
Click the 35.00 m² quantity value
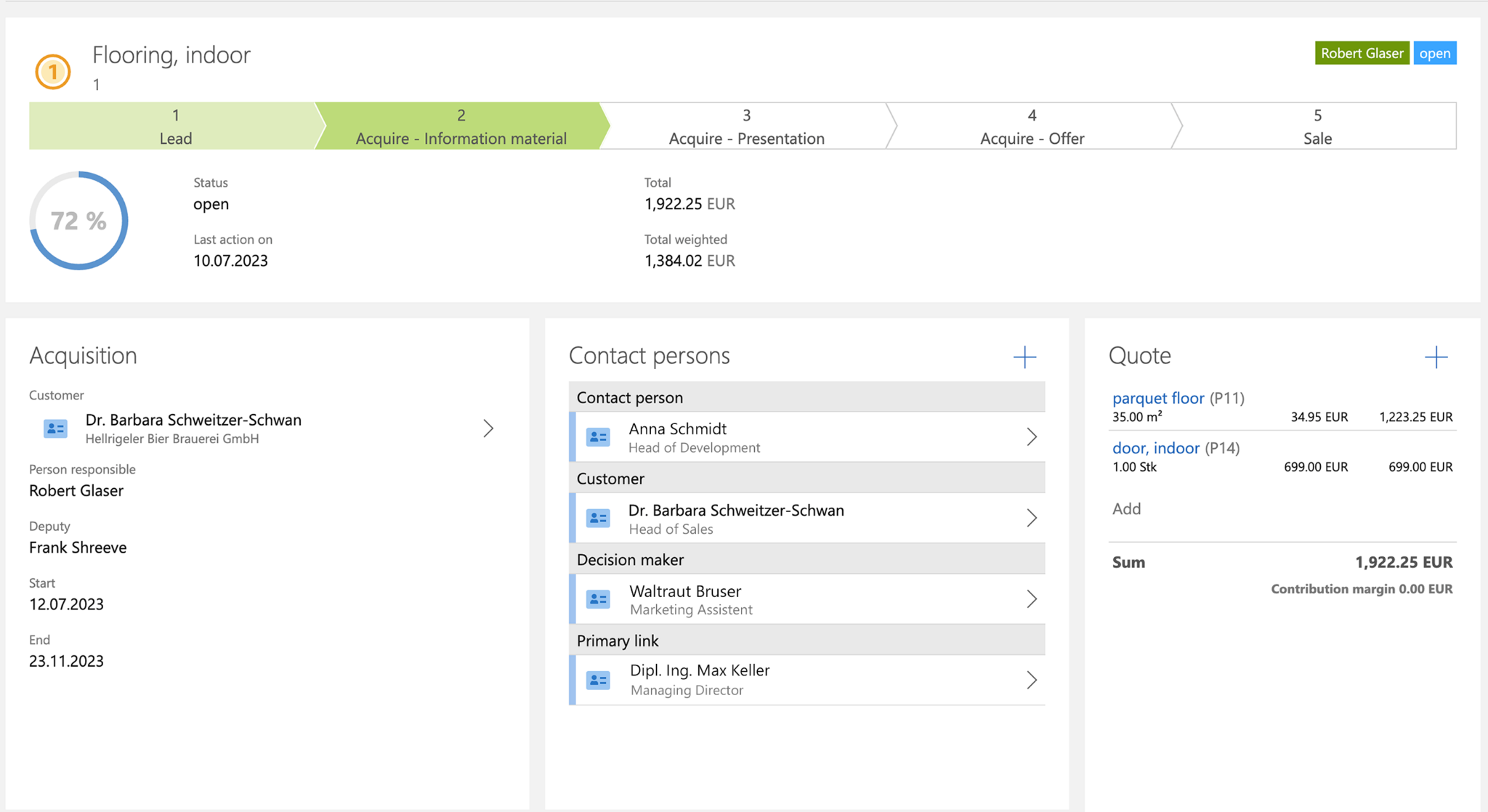tap(1137, 417)
